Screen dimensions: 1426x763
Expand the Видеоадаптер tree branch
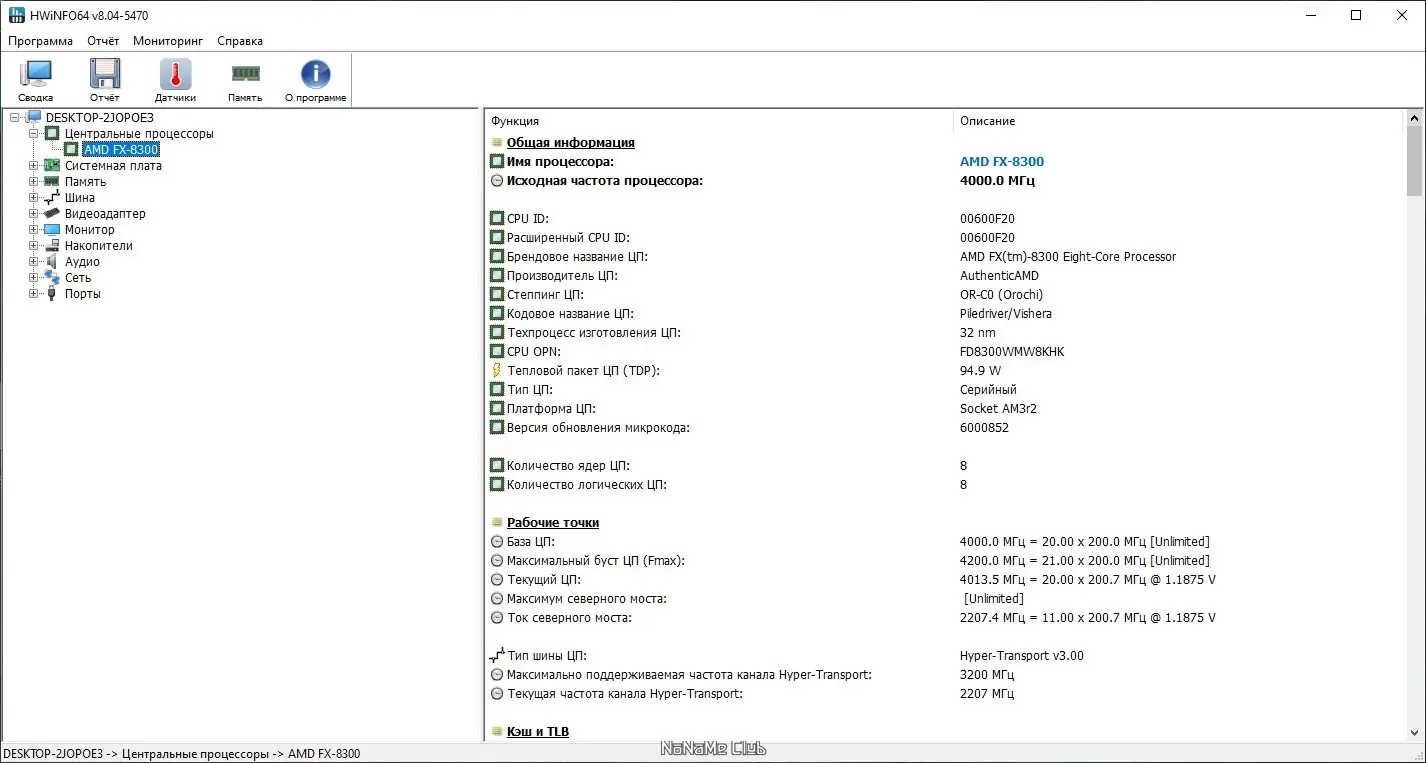tap(34, 214)
